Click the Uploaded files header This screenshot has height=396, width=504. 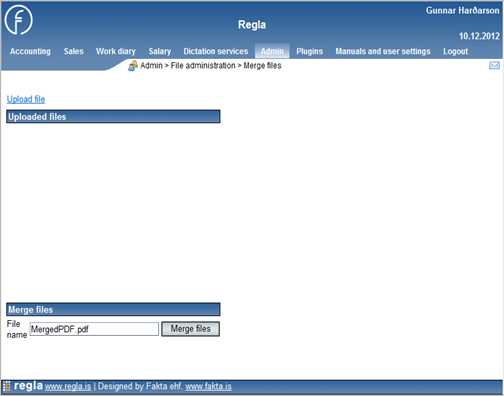tap(113, 117)
